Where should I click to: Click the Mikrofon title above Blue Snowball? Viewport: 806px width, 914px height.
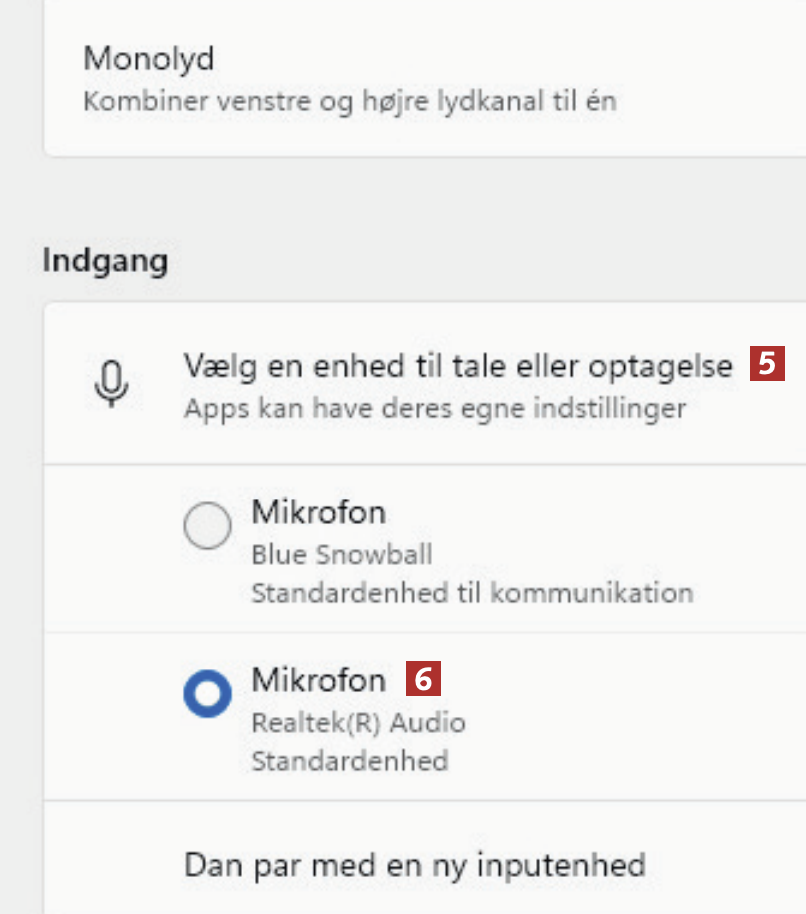(318, 513)
